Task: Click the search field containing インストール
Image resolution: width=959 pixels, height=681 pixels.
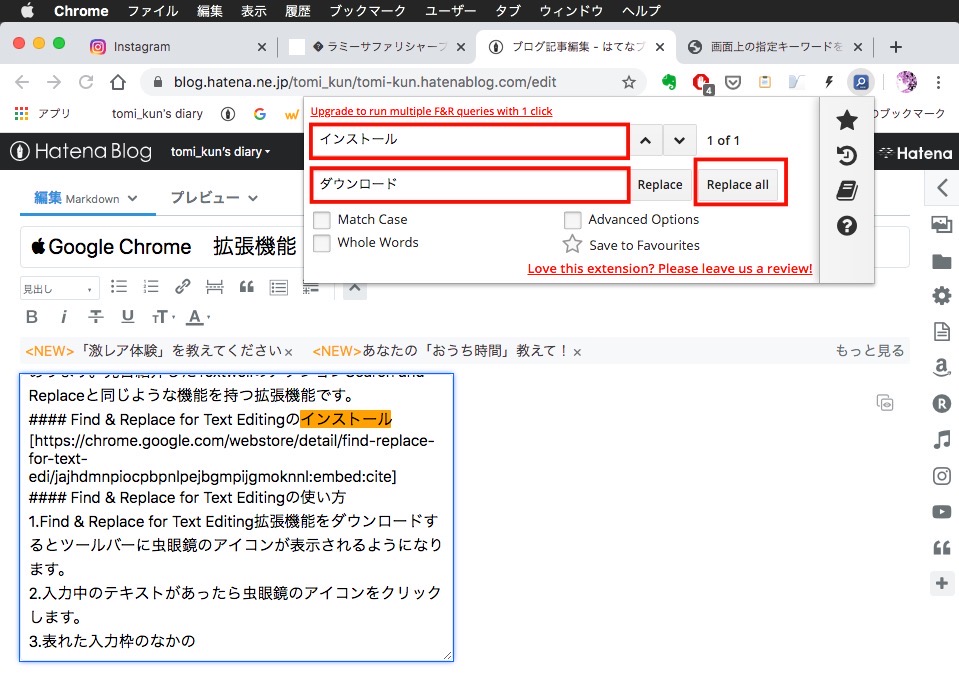Action: 469,140
